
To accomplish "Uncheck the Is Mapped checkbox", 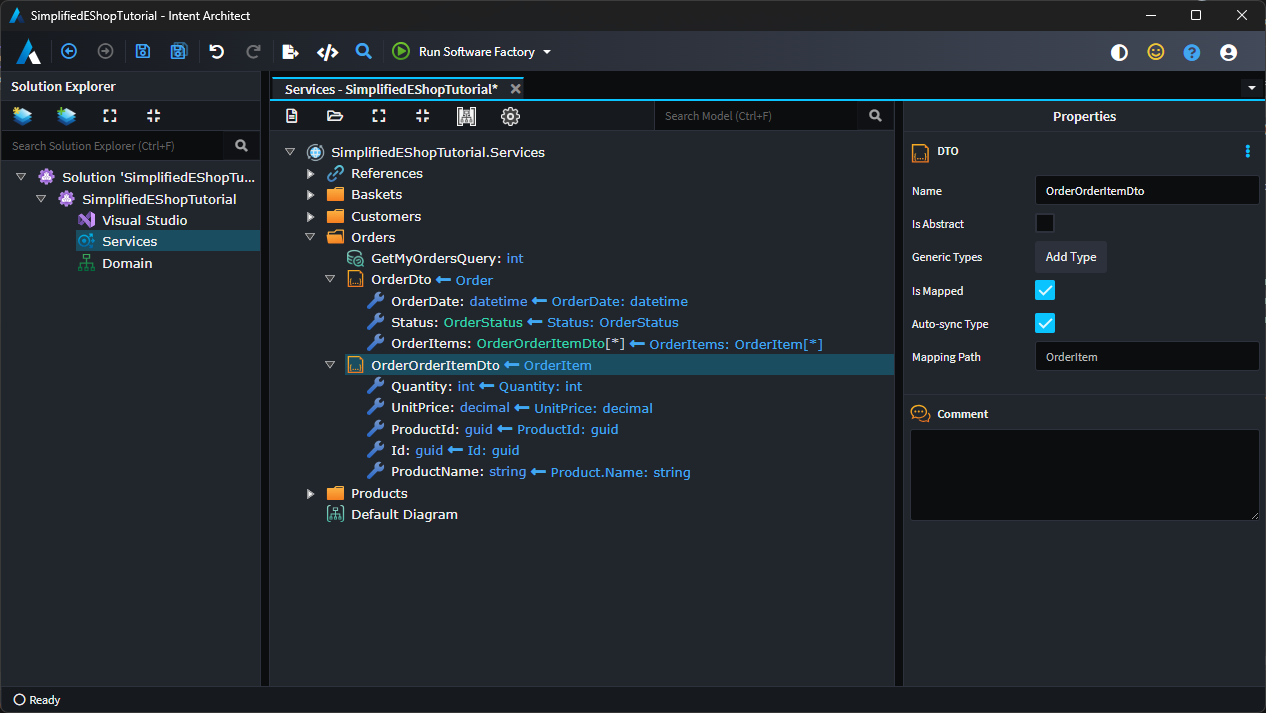I will pos(1045,290).
